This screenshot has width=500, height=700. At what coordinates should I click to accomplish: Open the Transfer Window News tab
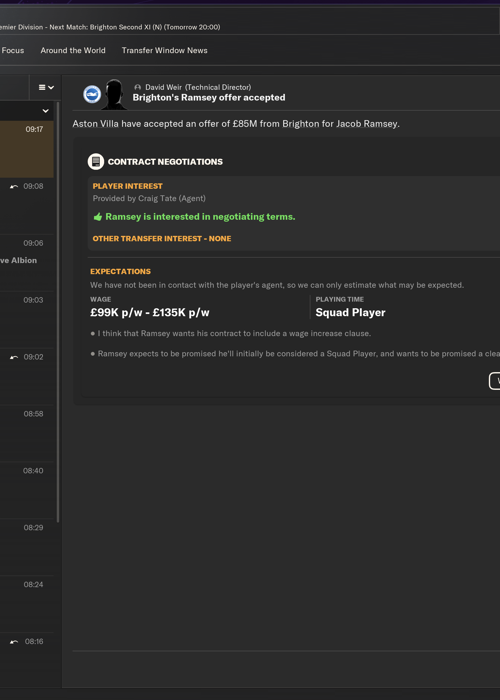164,50
